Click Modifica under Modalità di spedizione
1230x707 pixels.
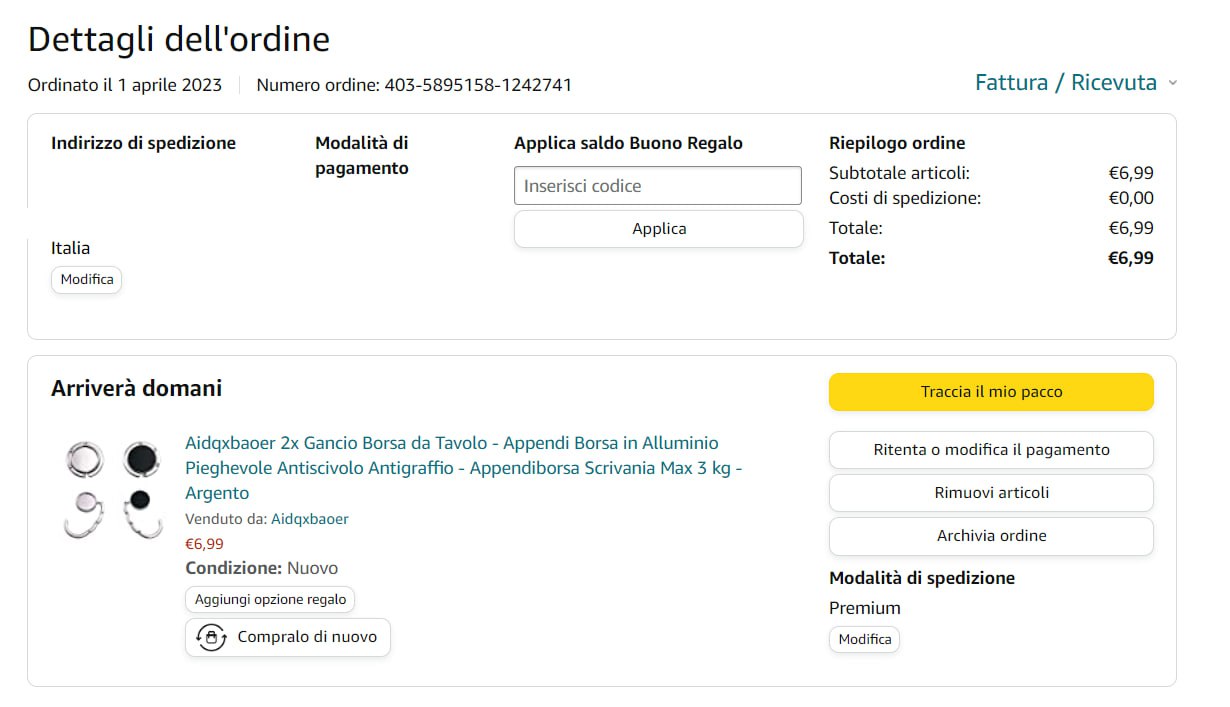[x=864, y=640]
